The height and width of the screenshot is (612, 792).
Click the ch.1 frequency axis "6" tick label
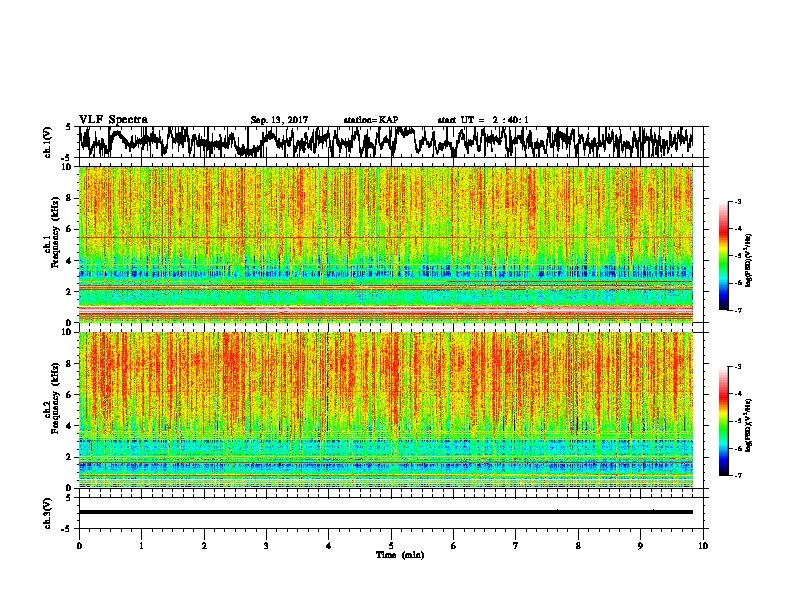pos(70,229)
